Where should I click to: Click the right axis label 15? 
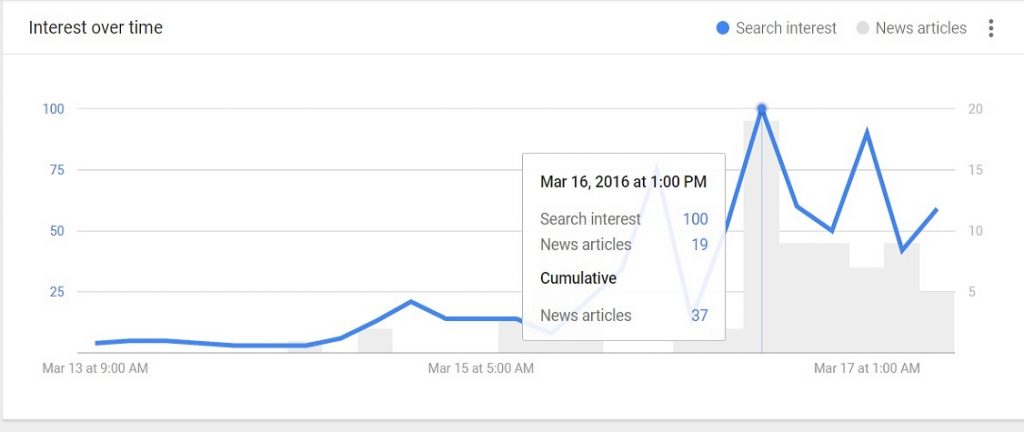pos(977,170)
